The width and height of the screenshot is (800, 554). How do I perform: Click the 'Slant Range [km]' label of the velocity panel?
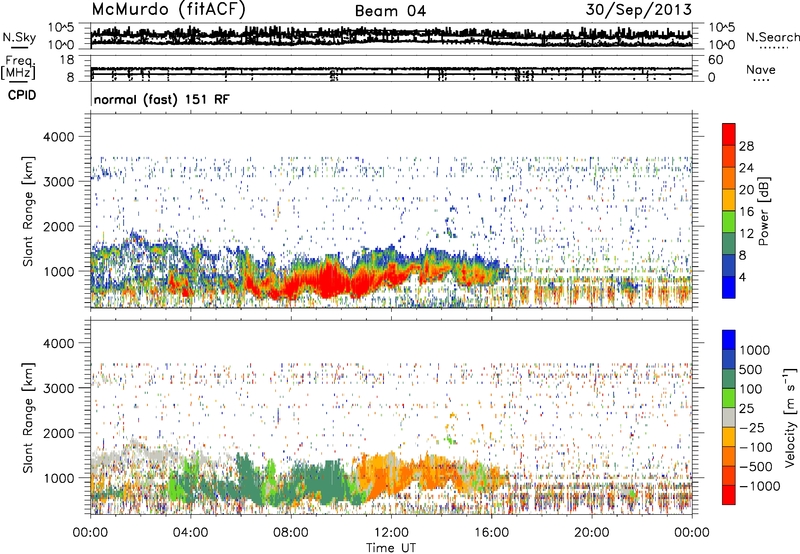coord(28,417)
